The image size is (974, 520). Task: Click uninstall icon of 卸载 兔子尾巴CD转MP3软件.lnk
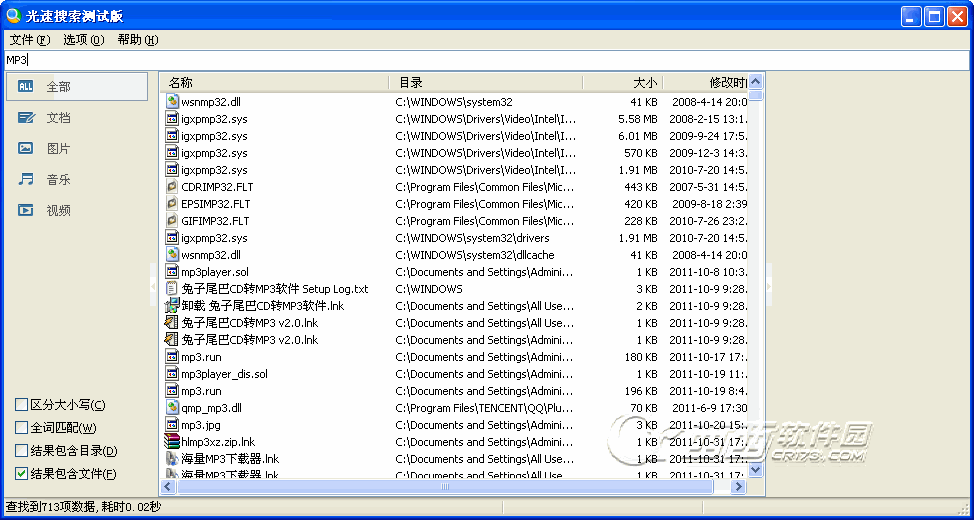pos(172,306)
